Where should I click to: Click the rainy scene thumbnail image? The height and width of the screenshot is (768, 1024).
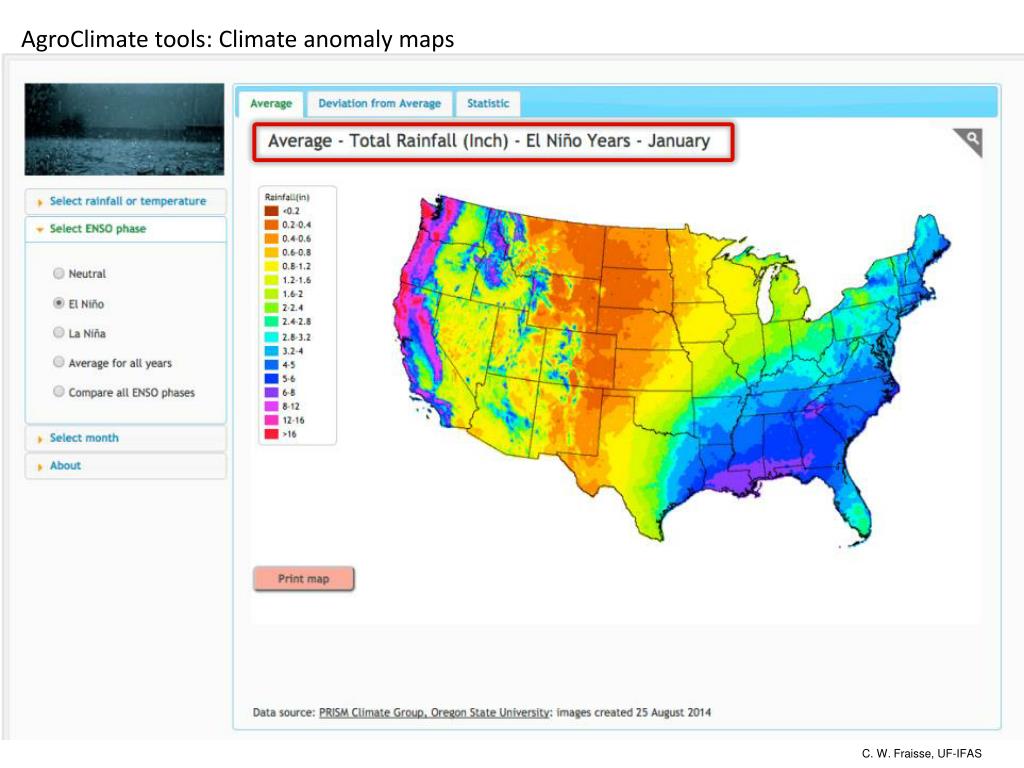coord(124,129)
